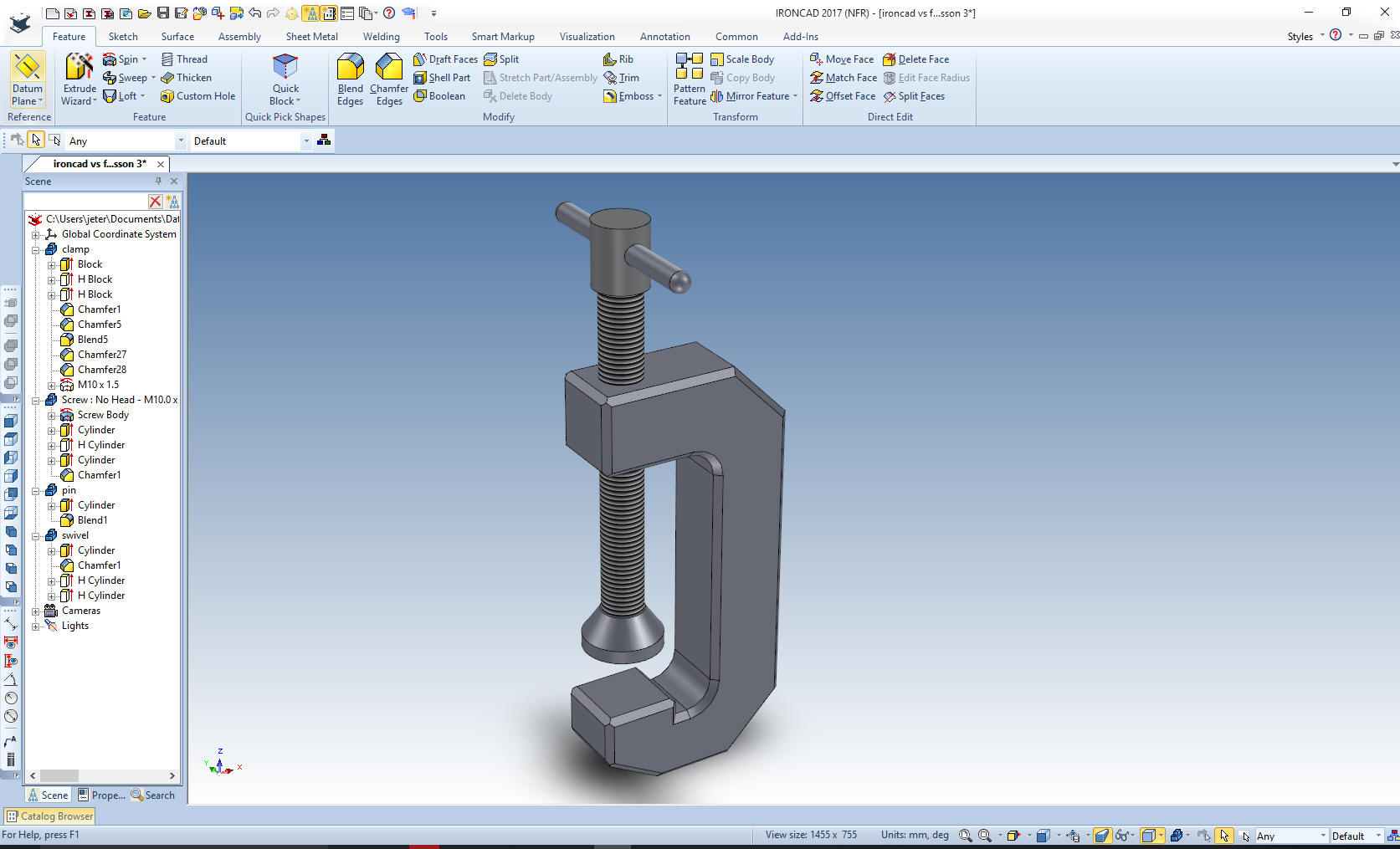Screen dimensions: 1400x849
Task: Select the Loft feature tool
Action: pyautogui.click(x=124, y=96)
